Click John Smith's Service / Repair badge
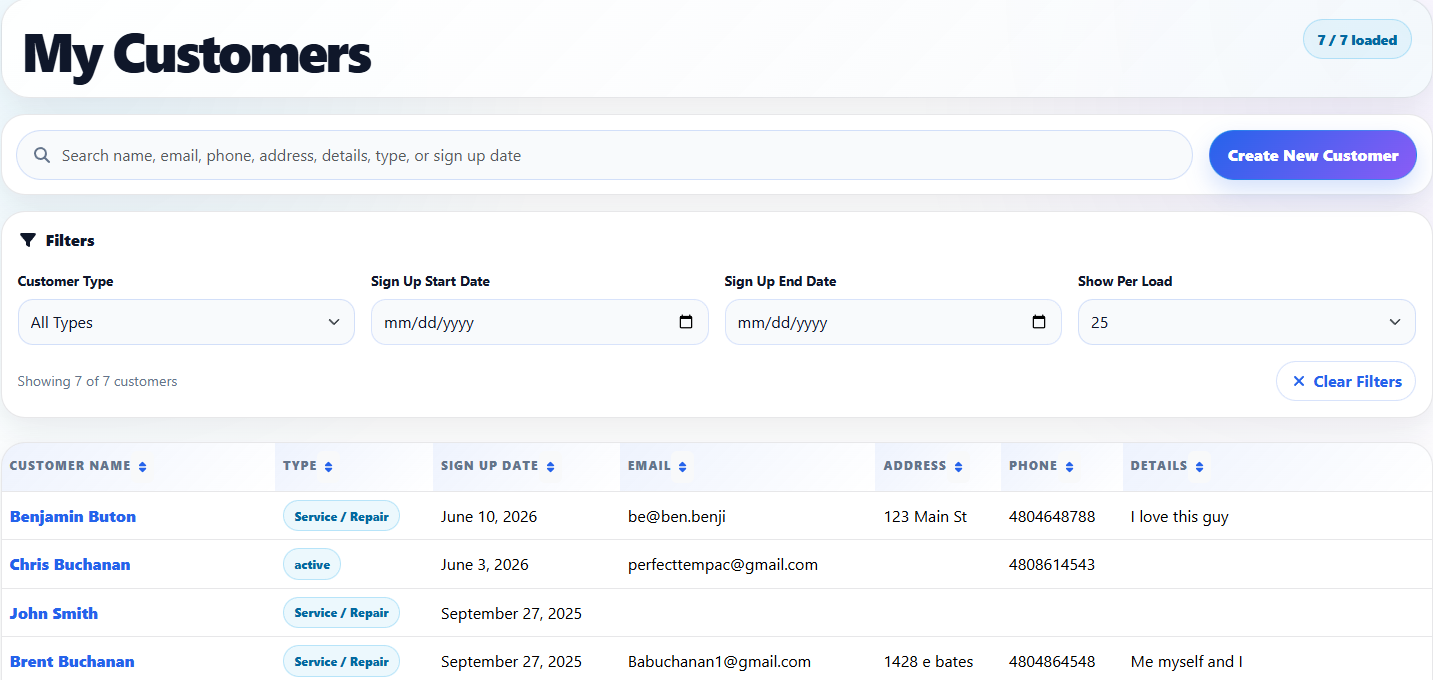The height and width of the screenshot is (680, 1433). [x=341, y=613]
